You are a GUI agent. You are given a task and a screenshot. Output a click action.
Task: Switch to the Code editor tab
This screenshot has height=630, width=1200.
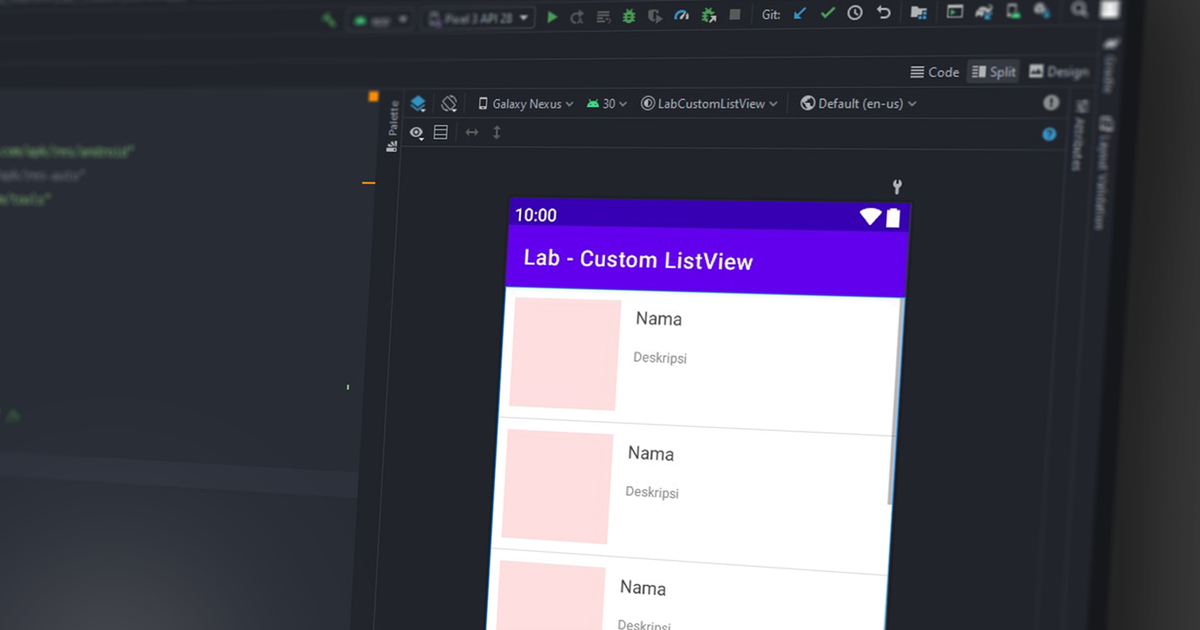[934, 71]
